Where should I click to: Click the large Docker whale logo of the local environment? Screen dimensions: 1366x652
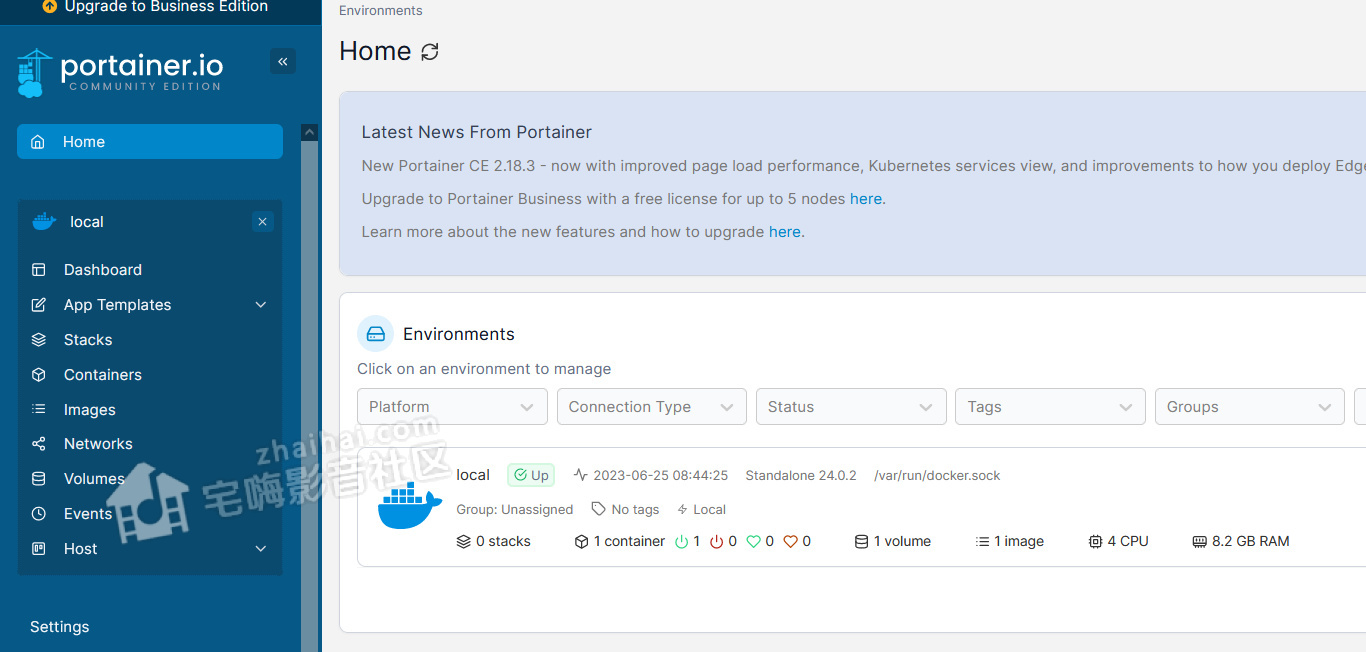(x=410, y=505)
